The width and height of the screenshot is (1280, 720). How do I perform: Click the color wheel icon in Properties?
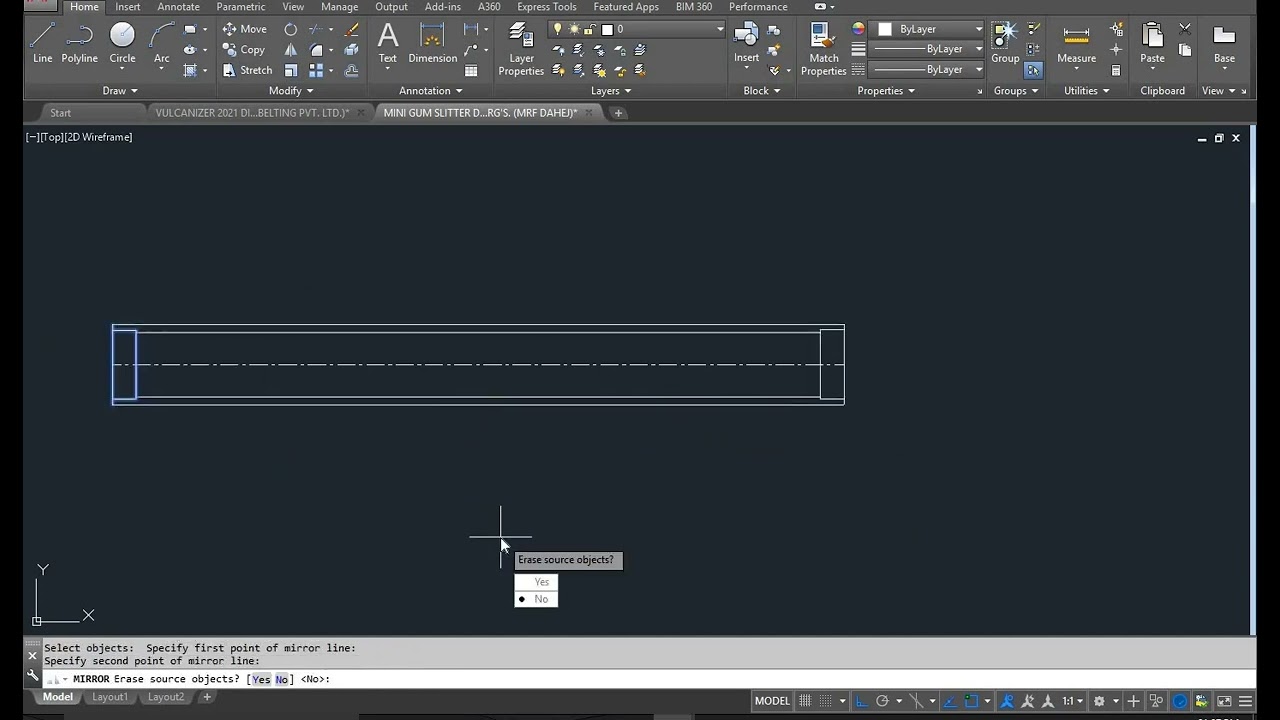(858, 29)
